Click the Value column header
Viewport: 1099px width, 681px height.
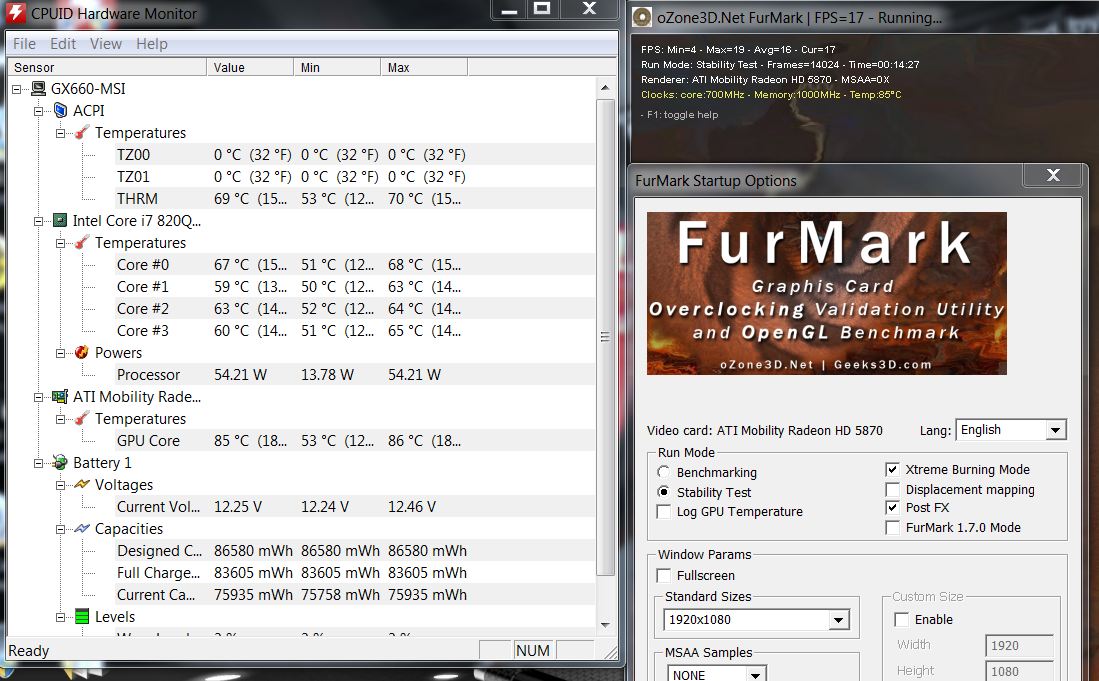[x=250, y=67]
